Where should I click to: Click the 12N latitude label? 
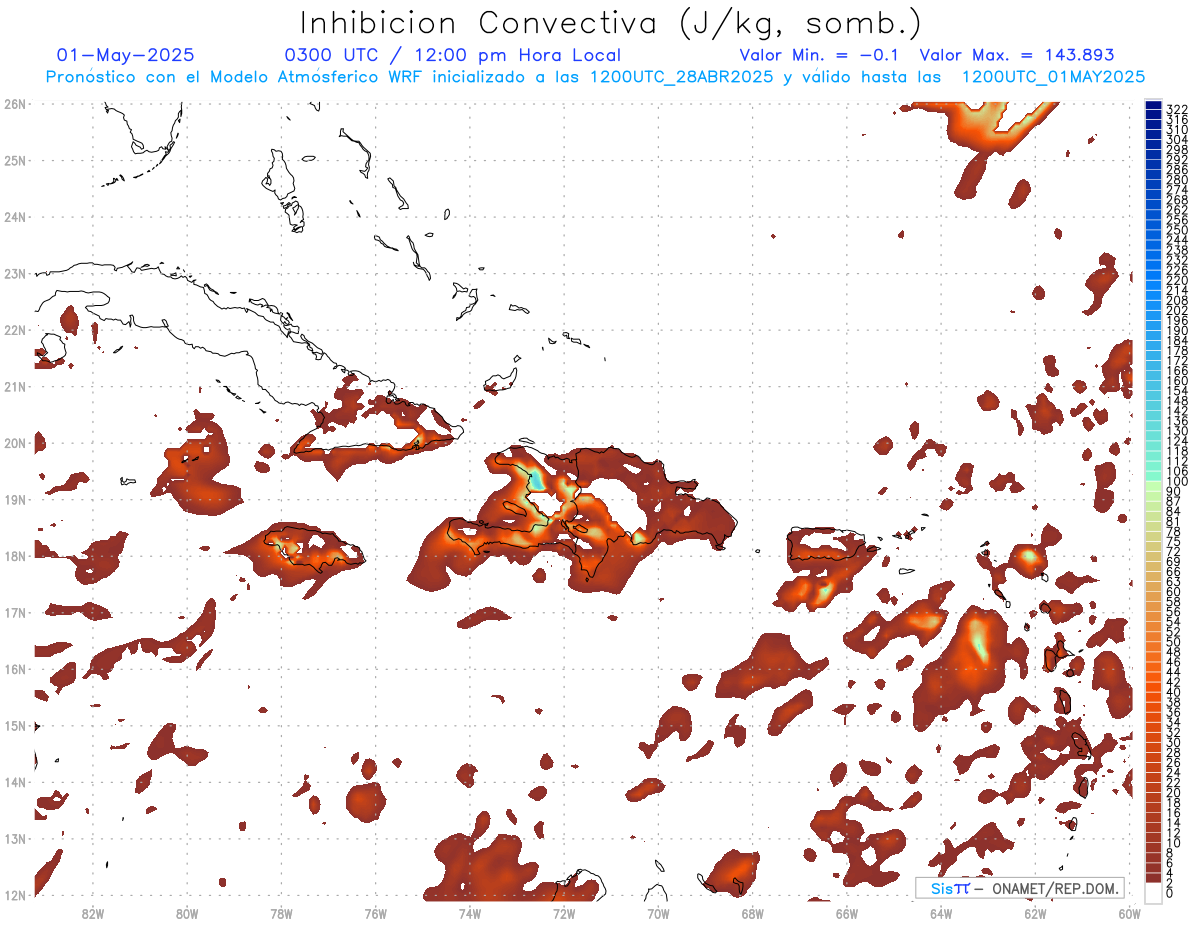click(x=15, y=895)
